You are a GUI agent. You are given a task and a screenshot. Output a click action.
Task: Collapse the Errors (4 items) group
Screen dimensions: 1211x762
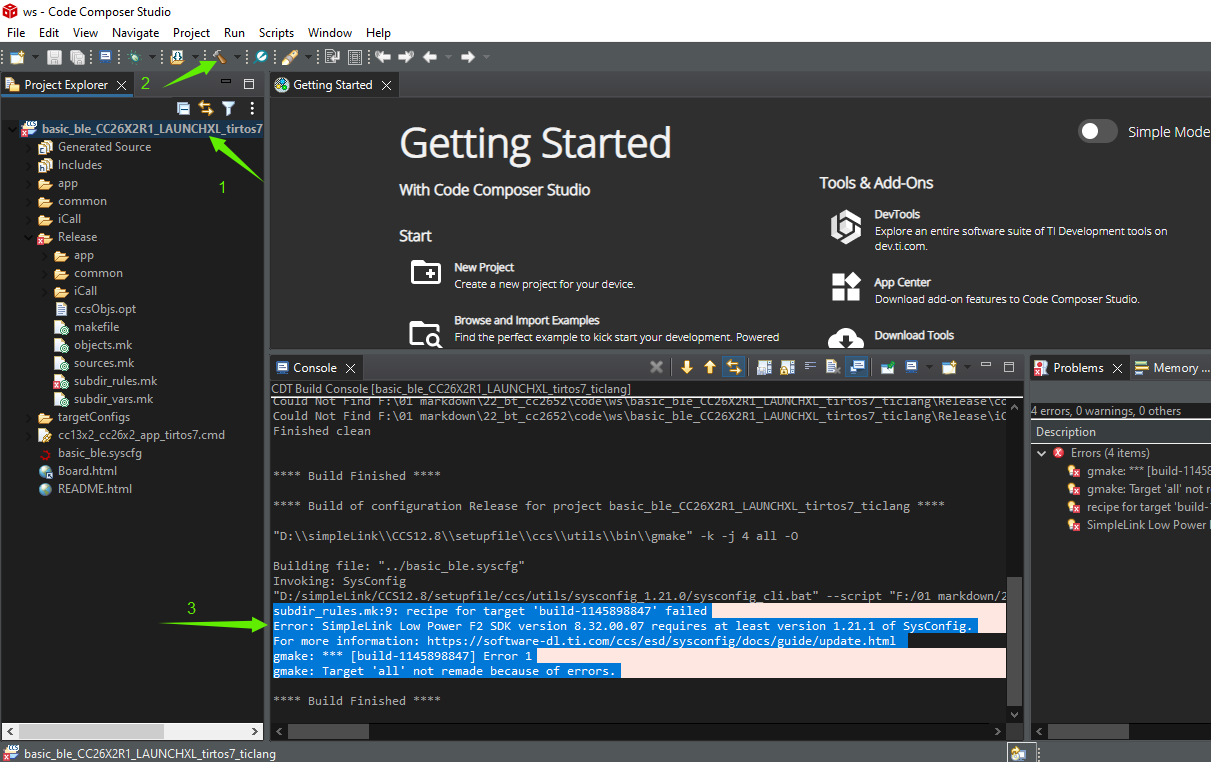pyautogui.click(x=1041, y=453)
